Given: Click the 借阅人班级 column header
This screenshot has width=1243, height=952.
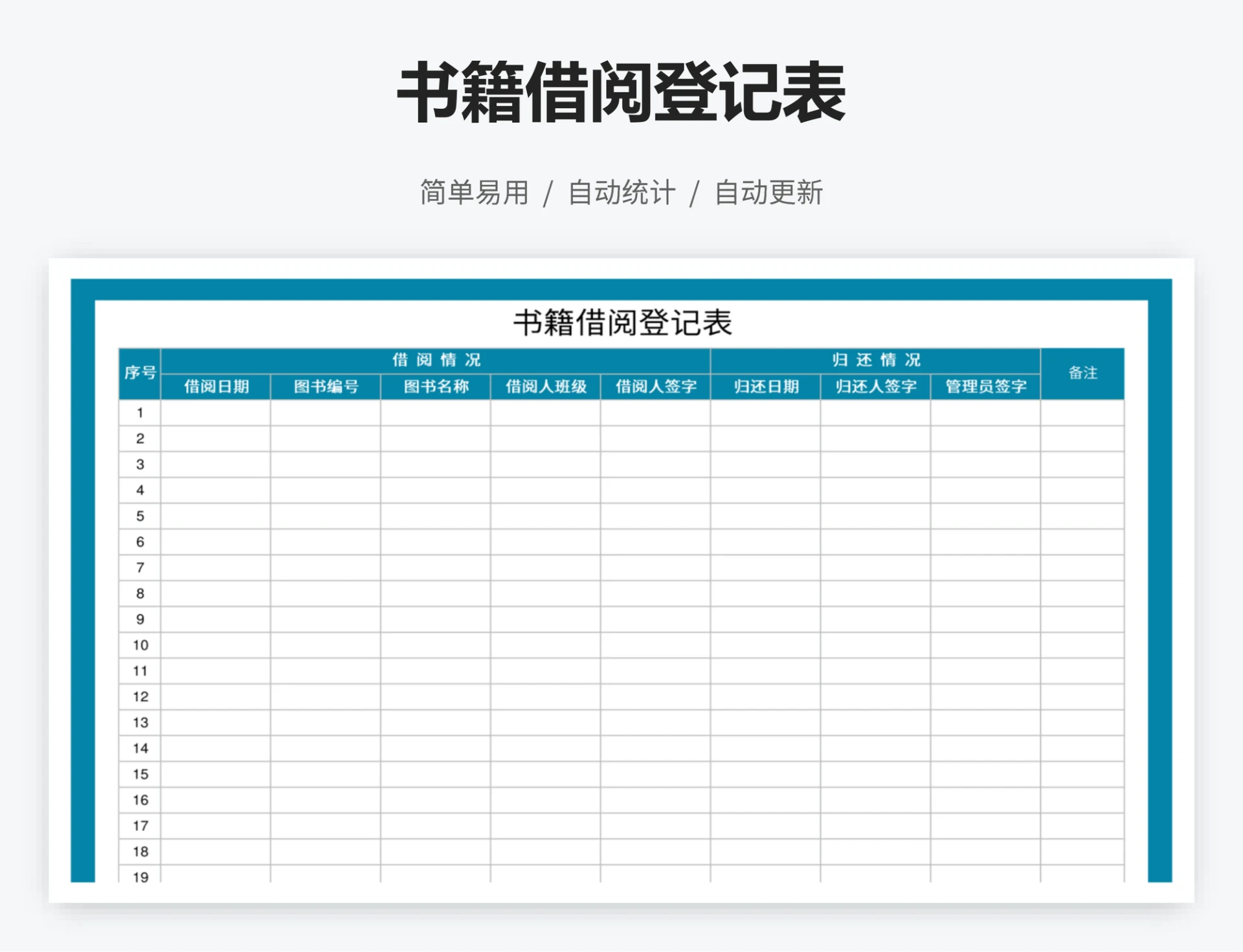Looking at the screenshot, I should [x=546, y=388].
